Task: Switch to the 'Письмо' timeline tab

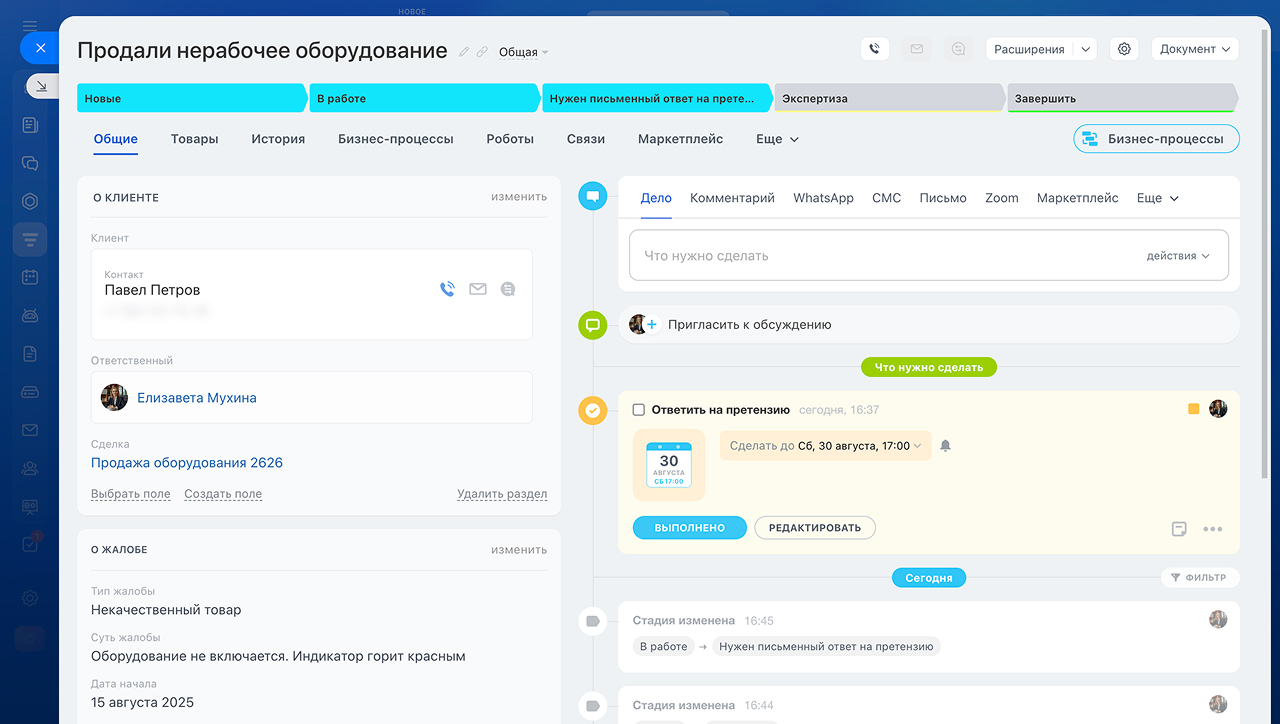Action: 943,198
